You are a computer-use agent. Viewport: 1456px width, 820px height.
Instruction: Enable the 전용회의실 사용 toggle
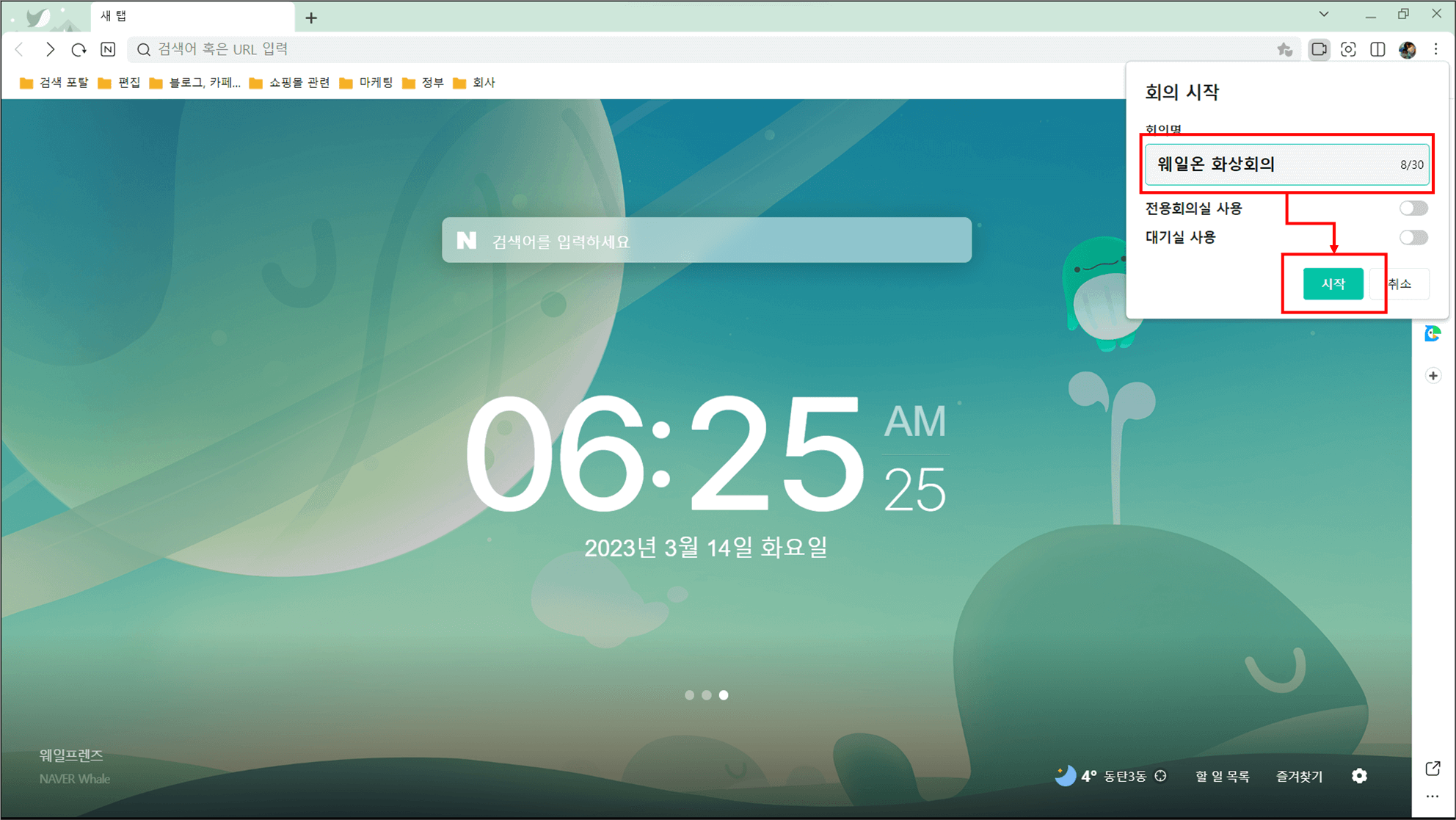[1413, 208]
